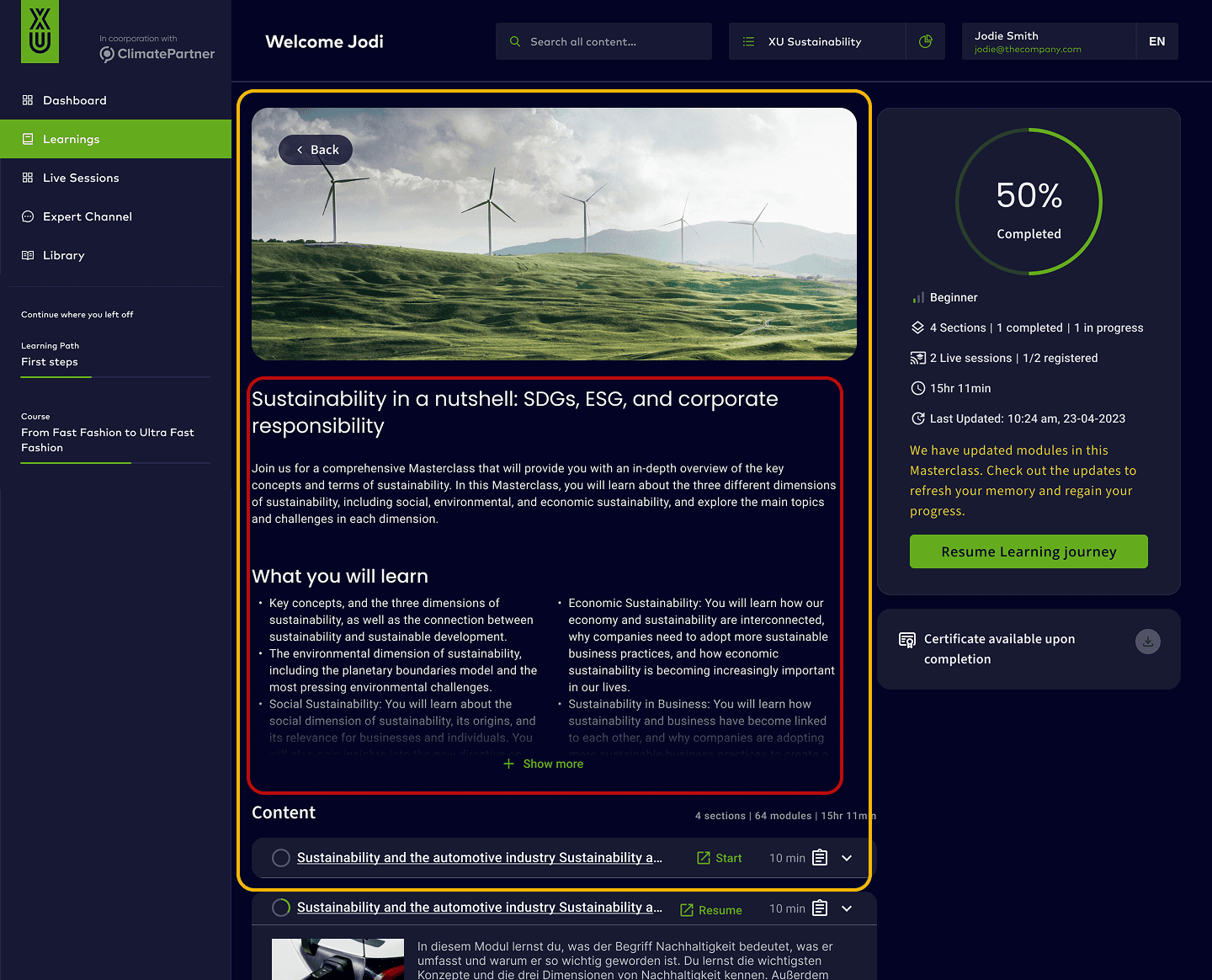Click the clock icon next to 15hr 11min
Screen dimensions: 1212x980
coord(918,388)
